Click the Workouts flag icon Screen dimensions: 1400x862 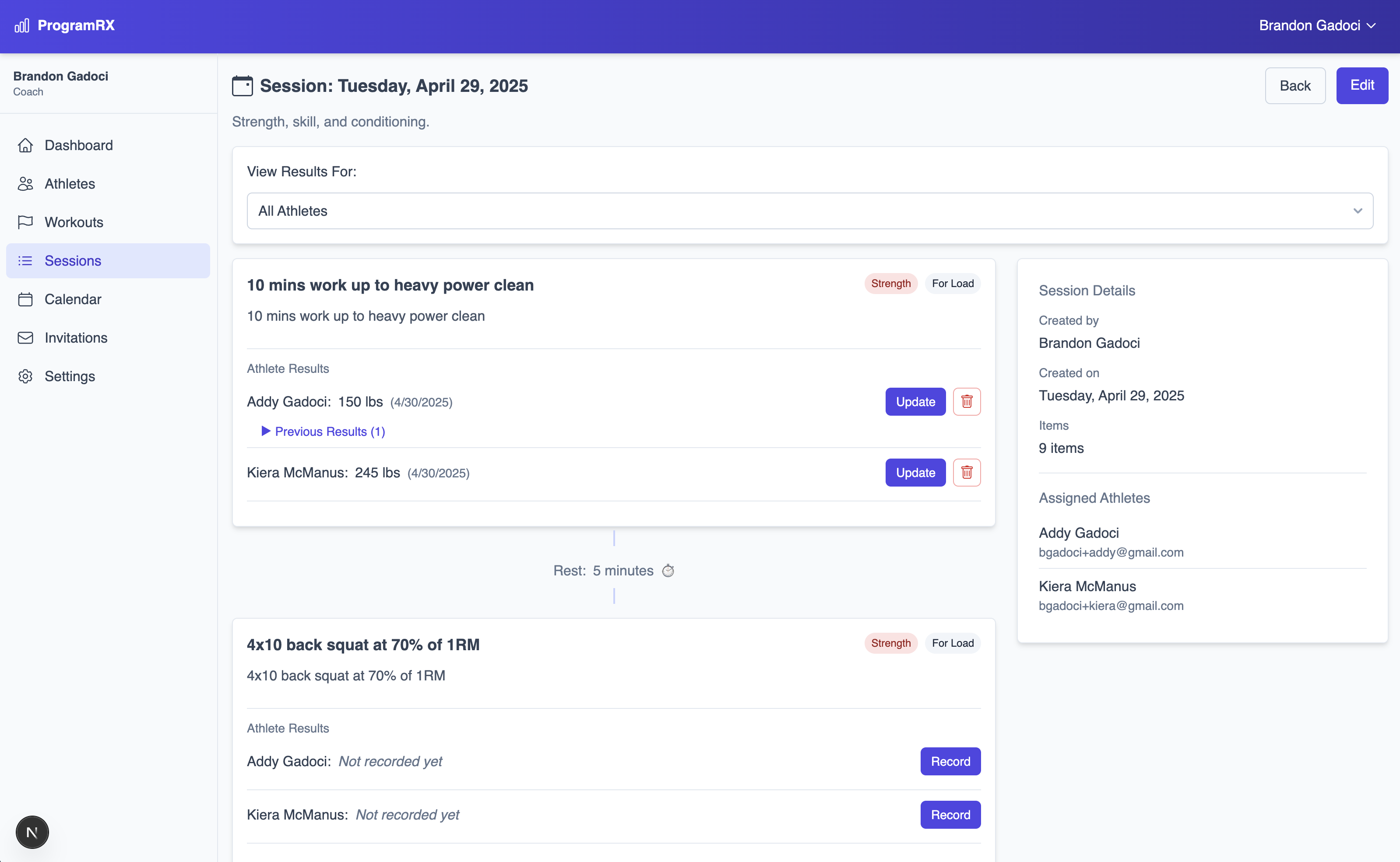click(x=25, y=222)
